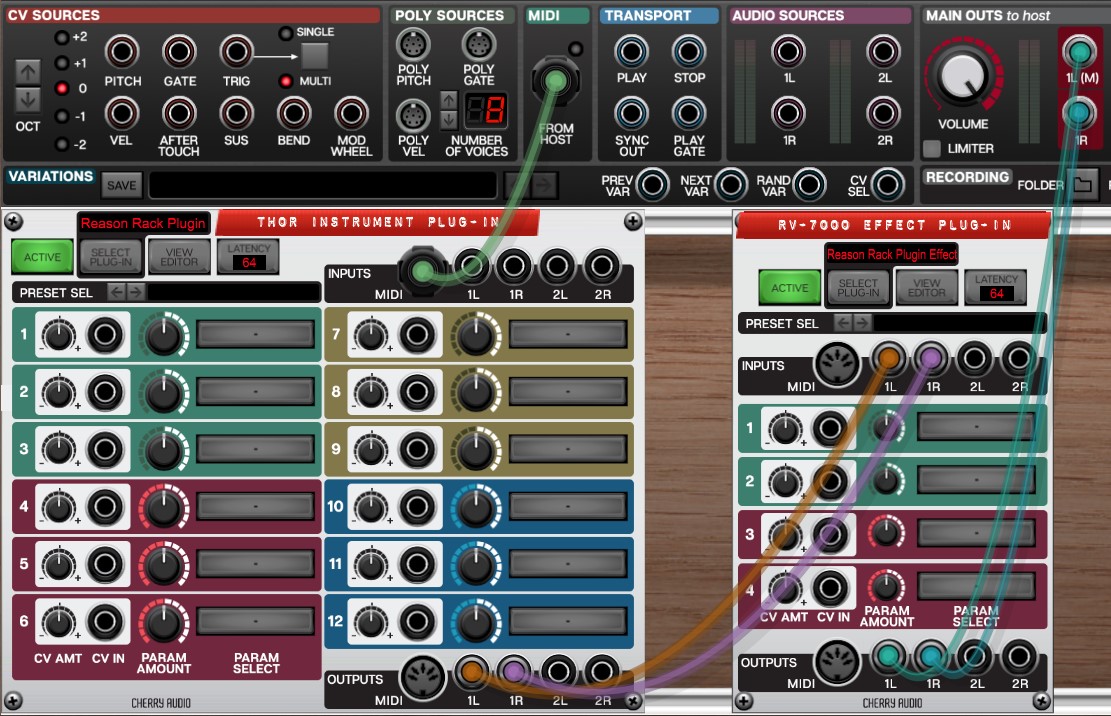Click the Transport STOP jack

click(689, 52)
